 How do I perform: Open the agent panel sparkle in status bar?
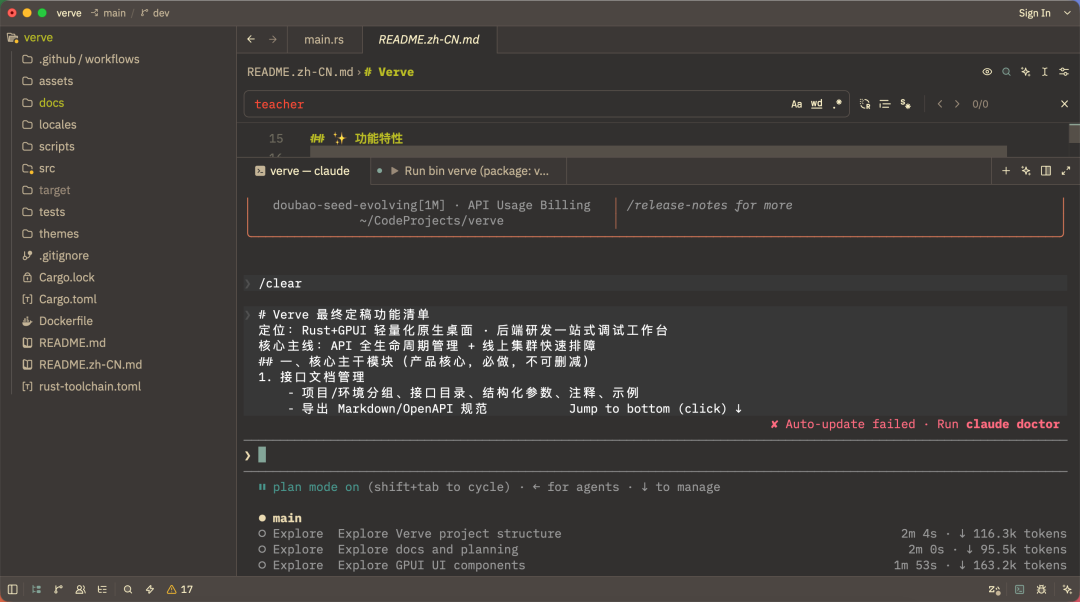[1067, 590]
